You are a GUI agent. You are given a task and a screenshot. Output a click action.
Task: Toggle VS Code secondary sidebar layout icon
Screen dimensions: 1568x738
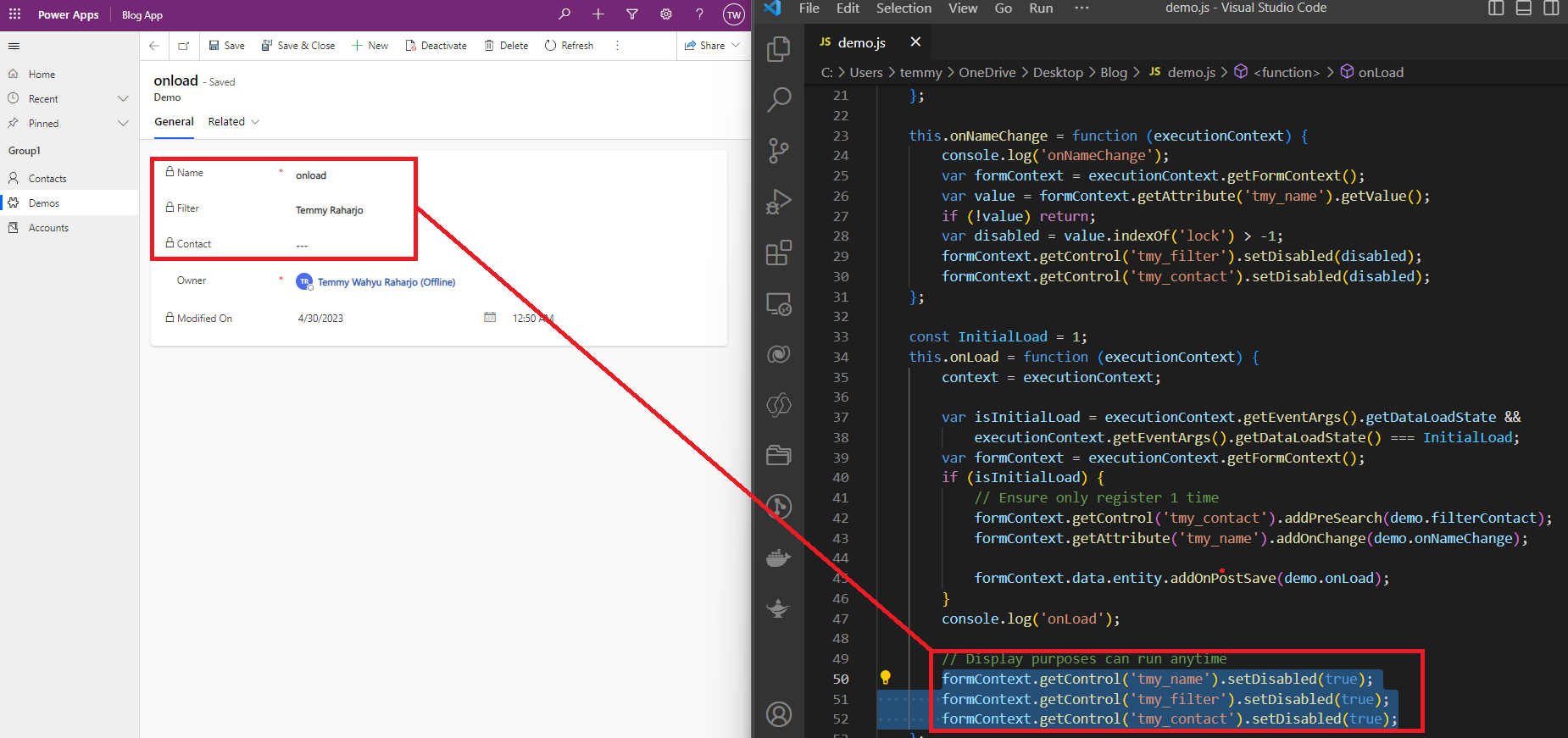click(1551, 8)
